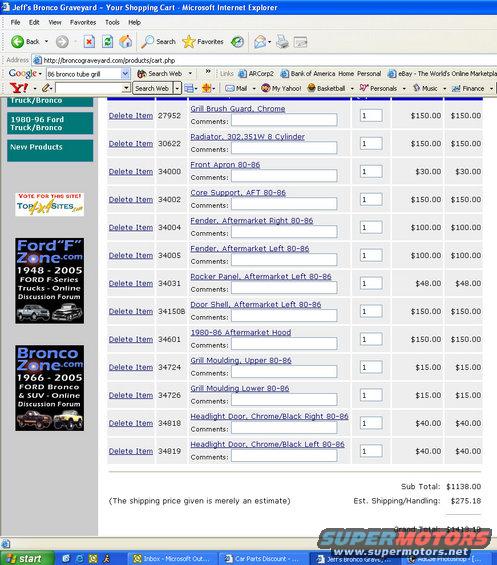Screen dimensions: 497x565
Task: Click quantity box for Rocker Panel Aftermarket Left
Action: (x=371, y=283)
